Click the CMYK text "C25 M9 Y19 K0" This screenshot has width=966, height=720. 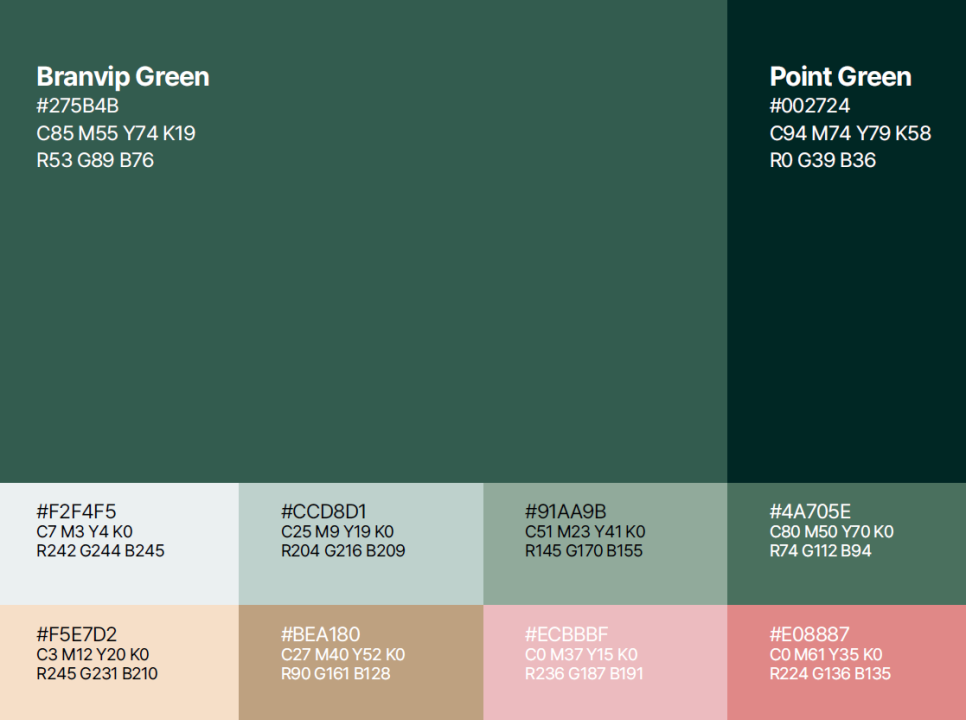pos(337,532)
